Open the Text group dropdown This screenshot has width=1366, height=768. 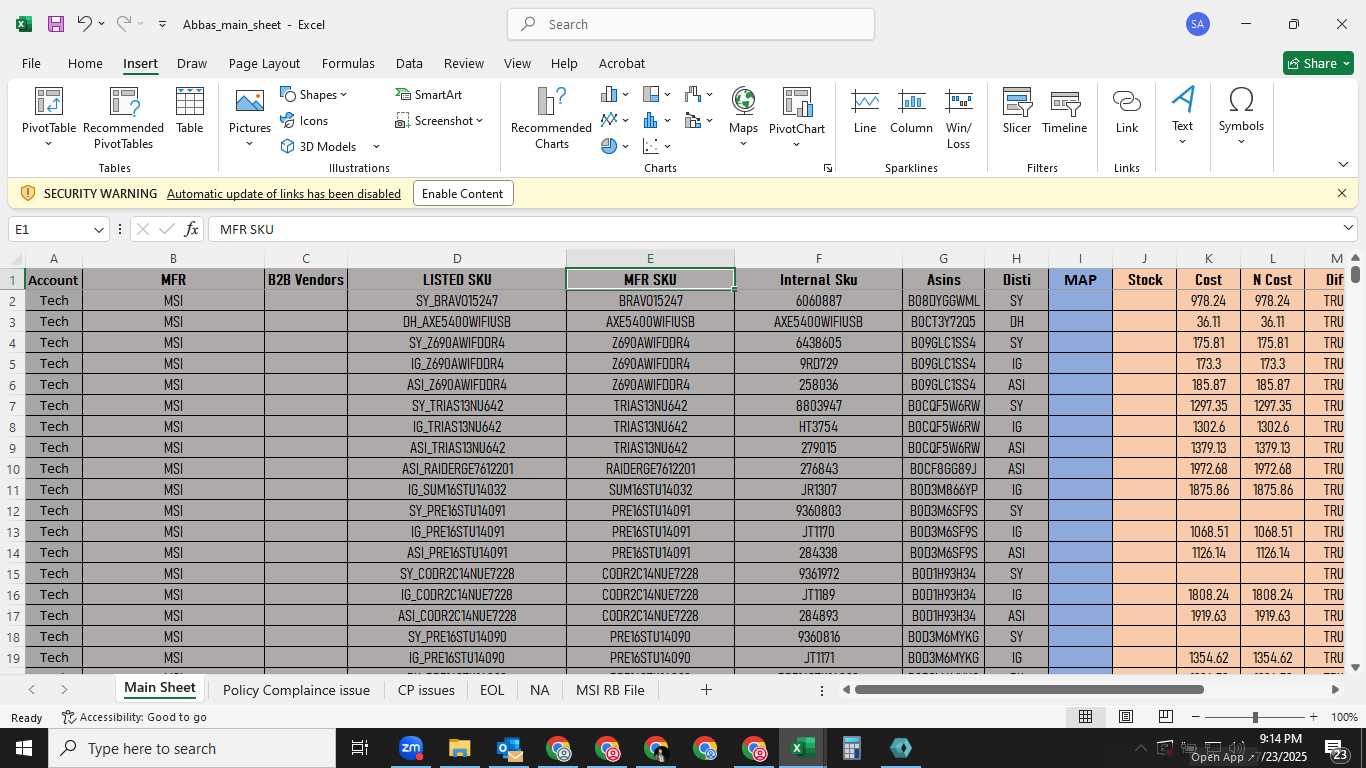[1182, 116]
